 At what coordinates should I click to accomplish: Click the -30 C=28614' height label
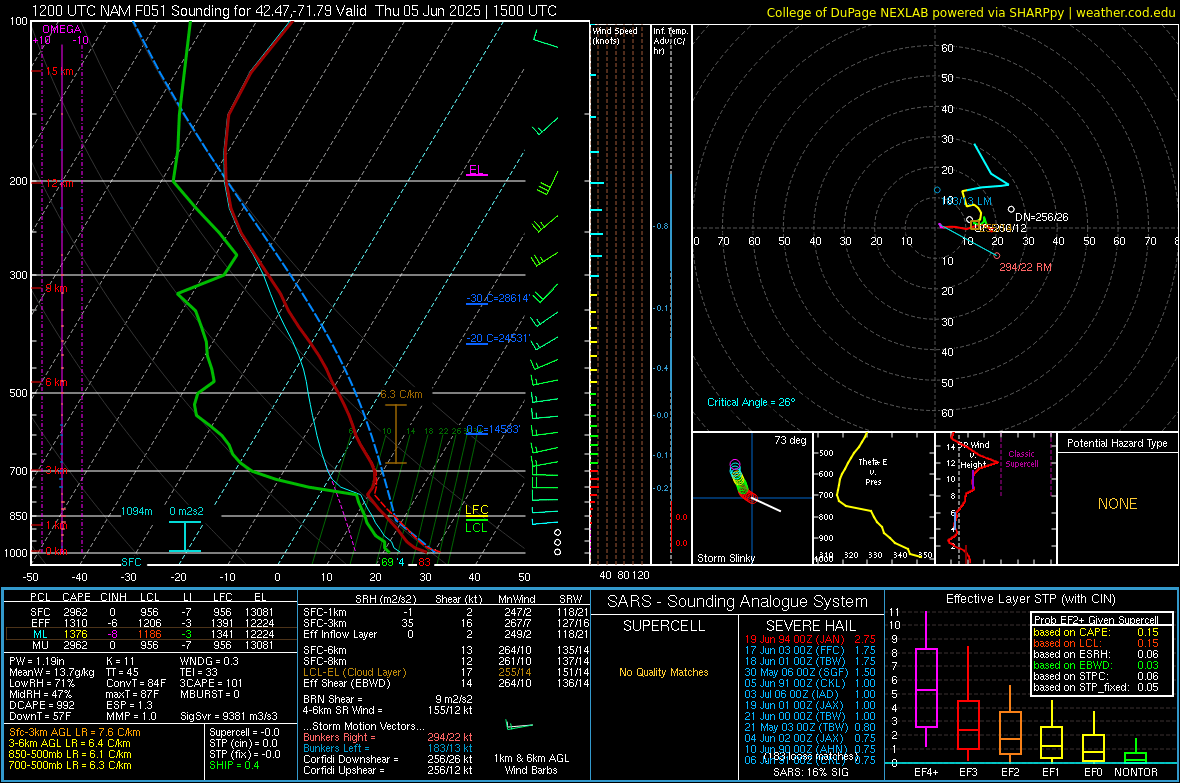coord(498,298)
